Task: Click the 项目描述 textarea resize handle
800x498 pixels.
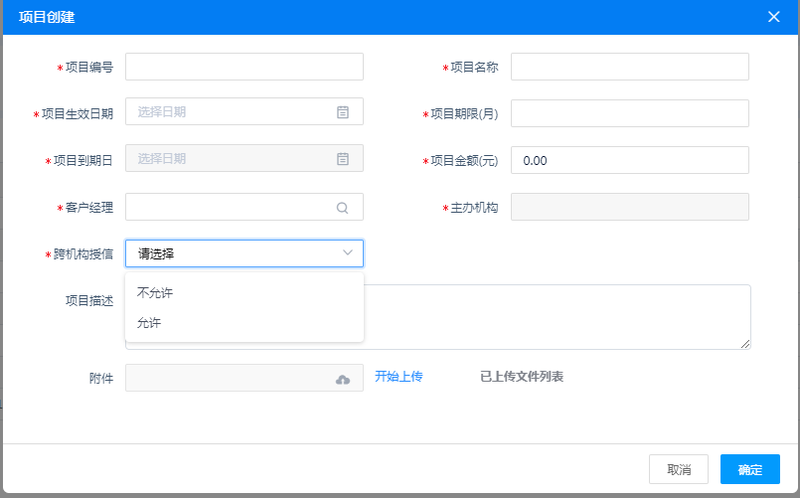Action: point(745,344)
